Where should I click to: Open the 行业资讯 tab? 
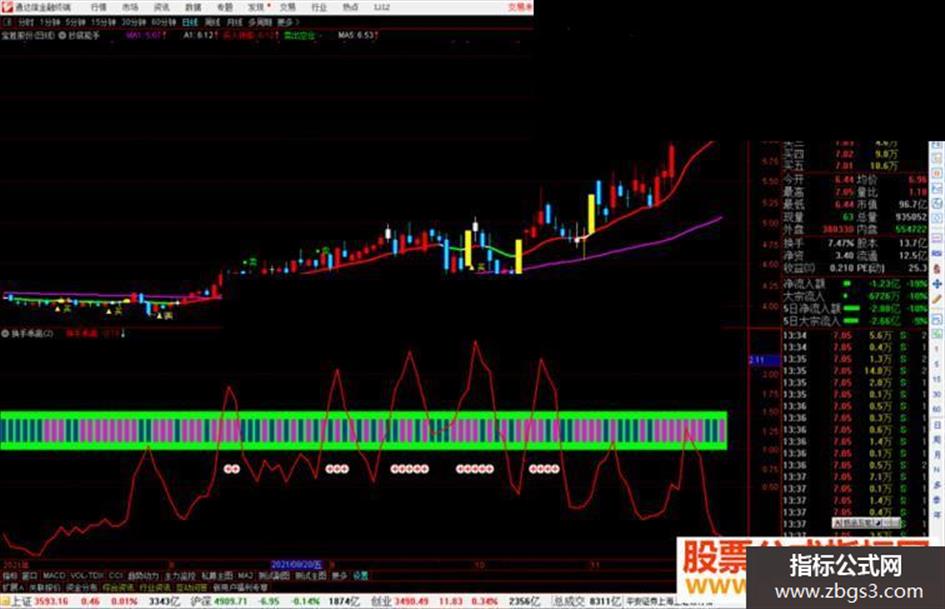[155, 587]
